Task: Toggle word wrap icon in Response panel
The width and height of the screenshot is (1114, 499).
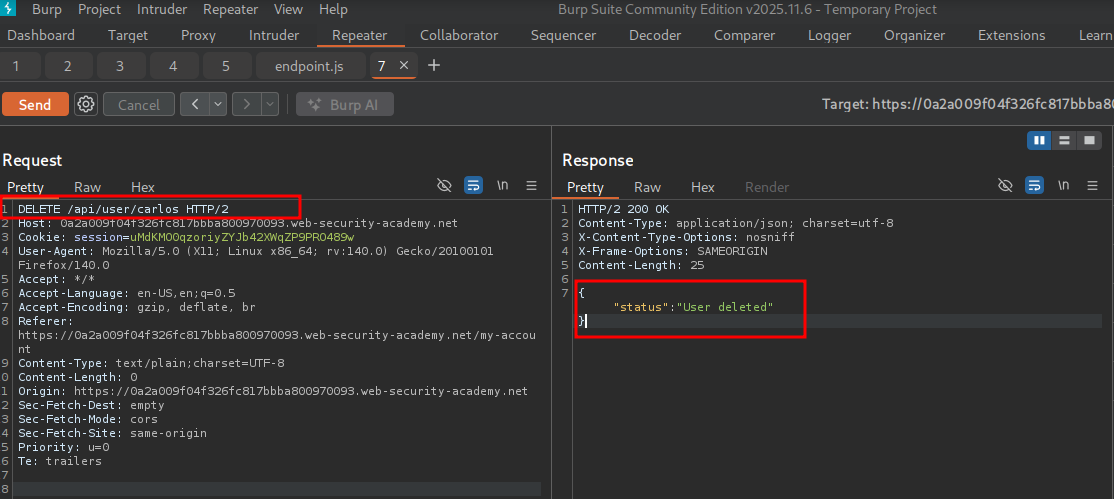Action: click(1034, 186)
